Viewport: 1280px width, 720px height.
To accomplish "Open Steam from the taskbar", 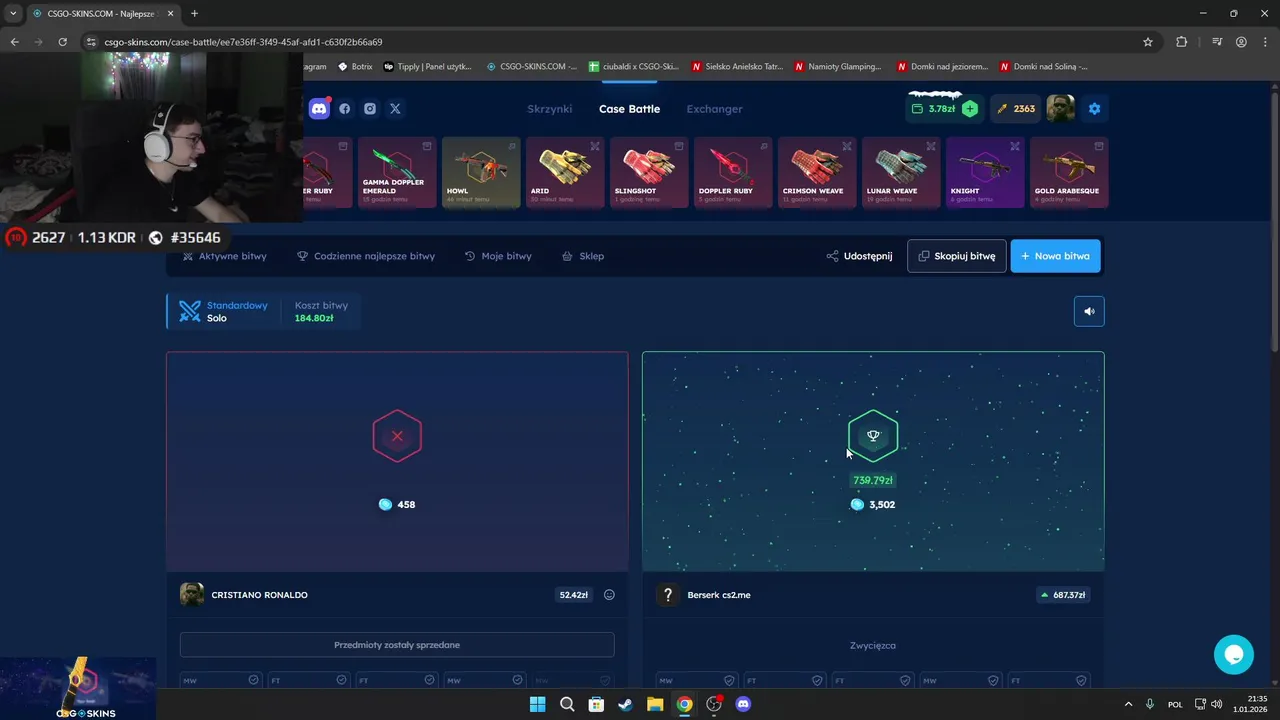I will click(x=625, y=704).
